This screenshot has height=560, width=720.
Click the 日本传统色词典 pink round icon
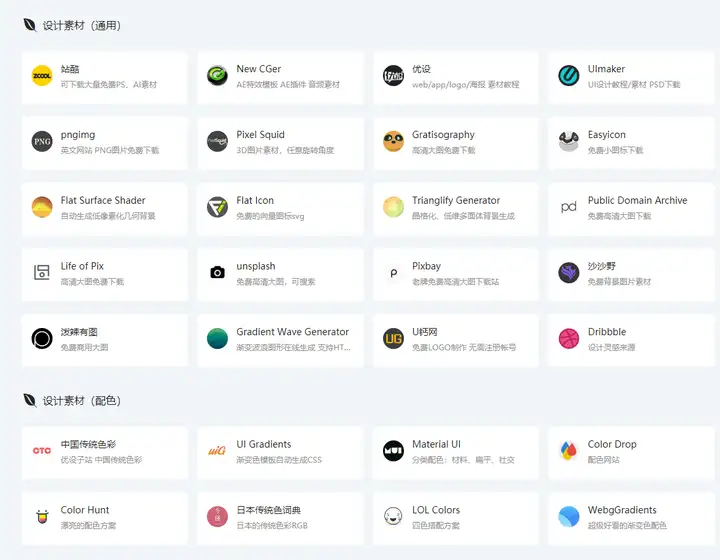(217, 517)
